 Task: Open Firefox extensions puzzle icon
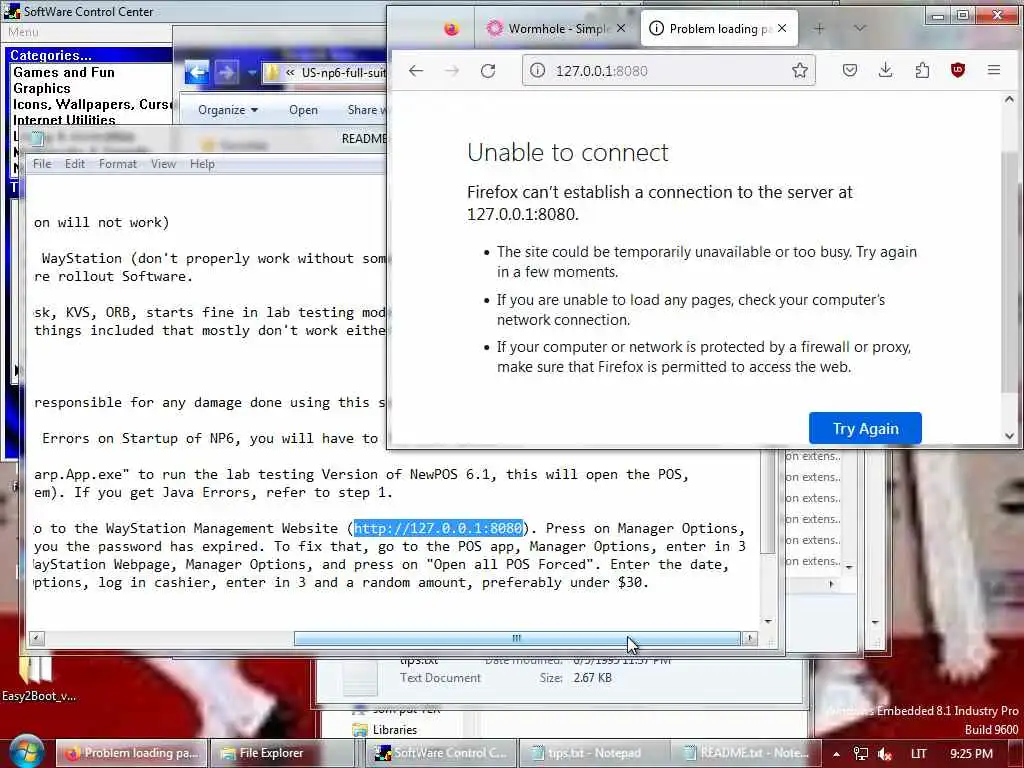[x=922, y=70]
